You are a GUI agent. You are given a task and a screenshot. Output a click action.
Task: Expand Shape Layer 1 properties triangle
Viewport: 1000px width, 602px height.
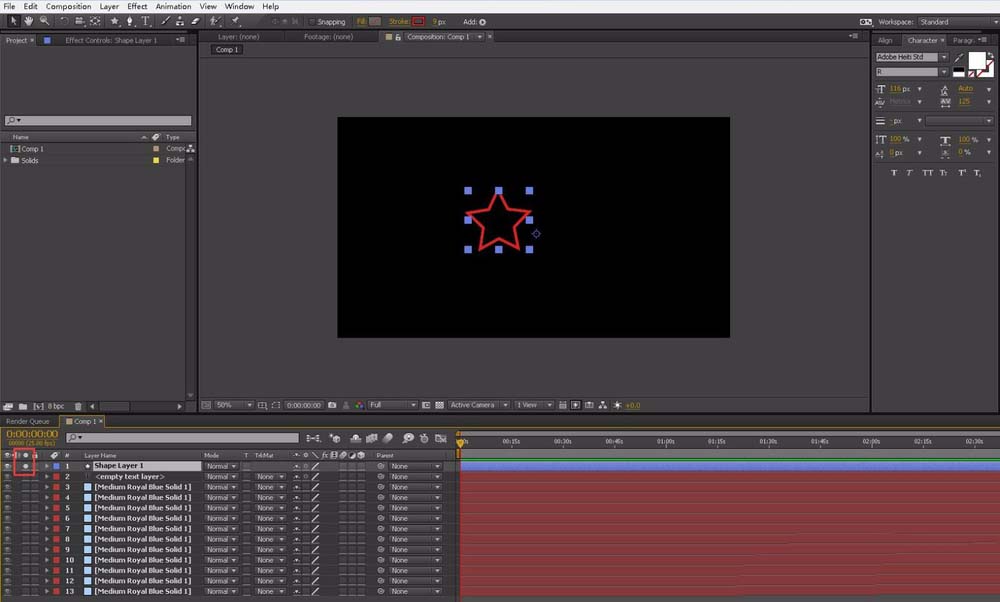(46, 466)
